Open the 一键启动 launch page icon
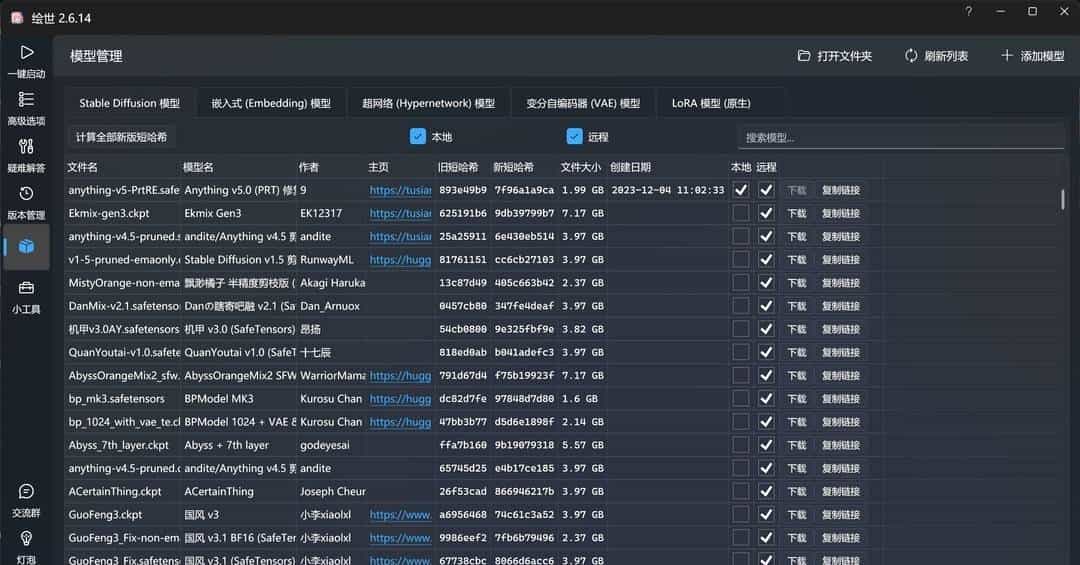Screen dimensions: 1080x565 click(x=26, y=52)
